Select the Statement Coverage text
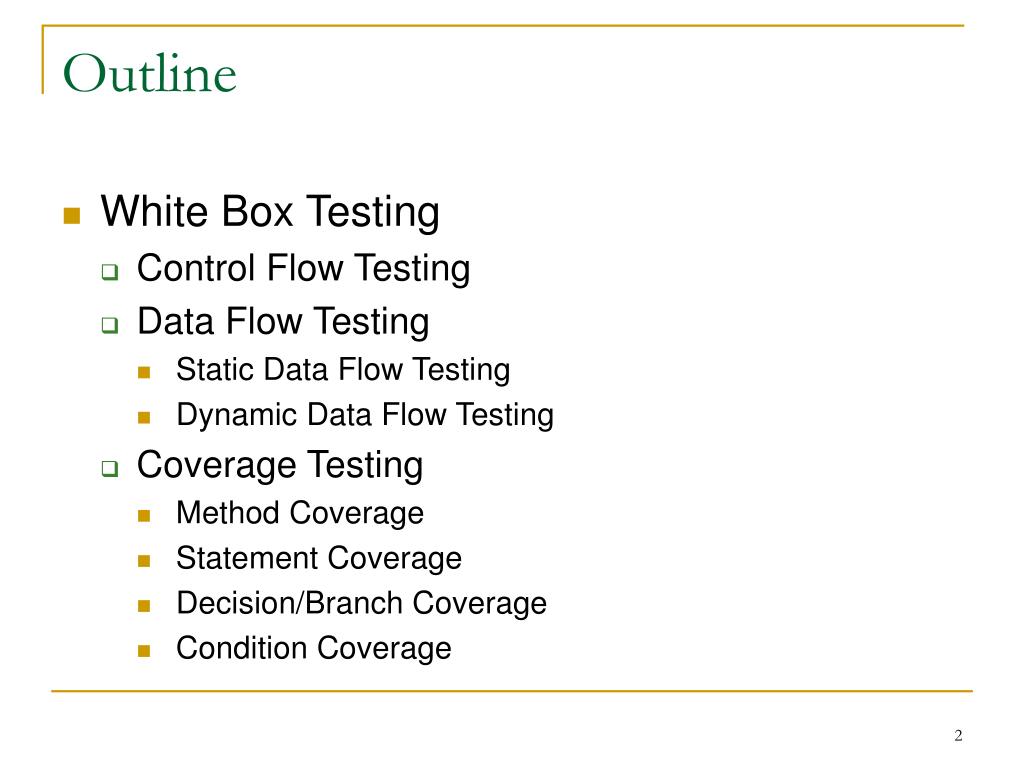The image size is (1024, 768). [319, 559]
